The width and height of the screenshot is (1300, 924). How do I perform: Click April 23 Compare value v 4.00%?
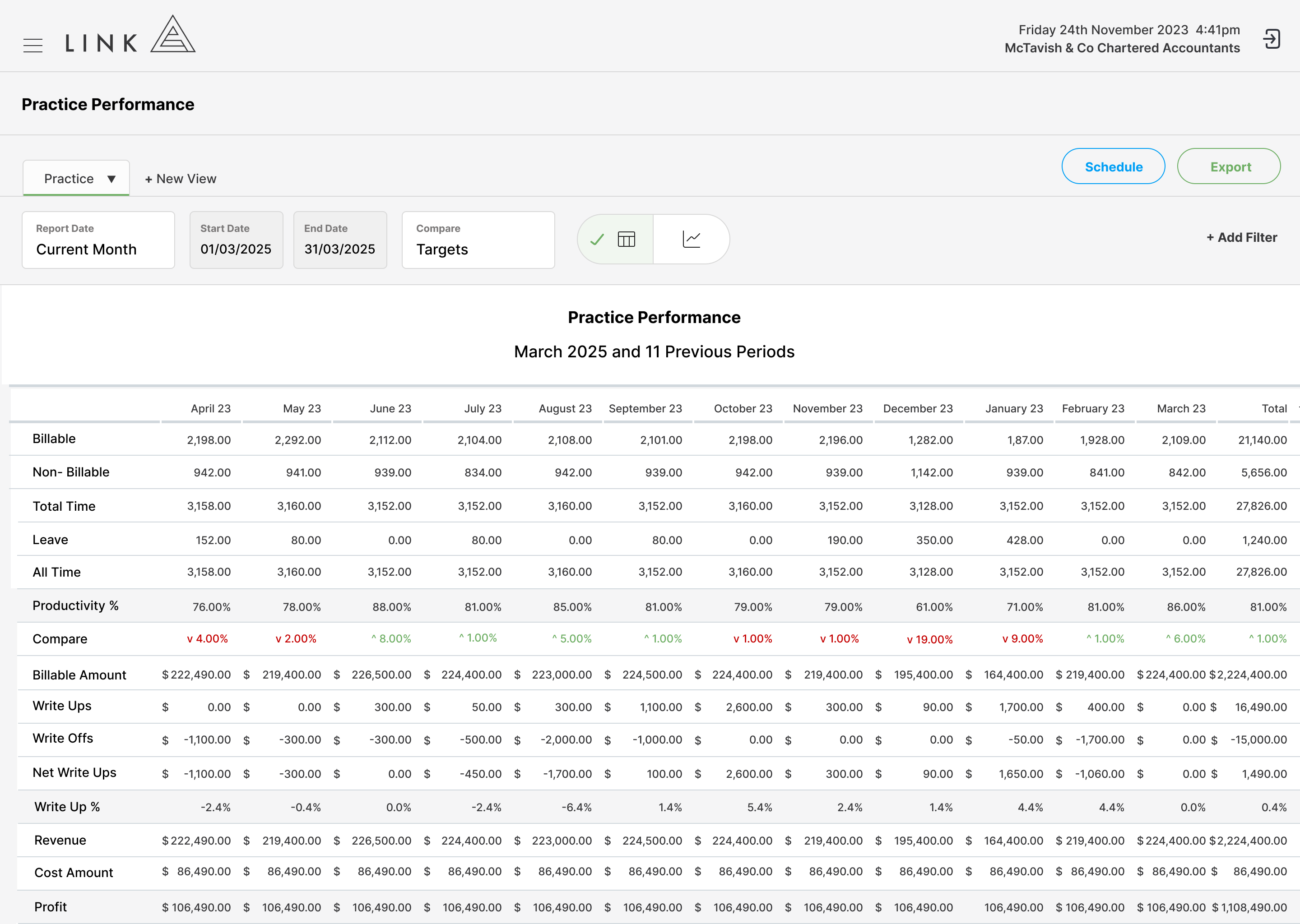208,639
